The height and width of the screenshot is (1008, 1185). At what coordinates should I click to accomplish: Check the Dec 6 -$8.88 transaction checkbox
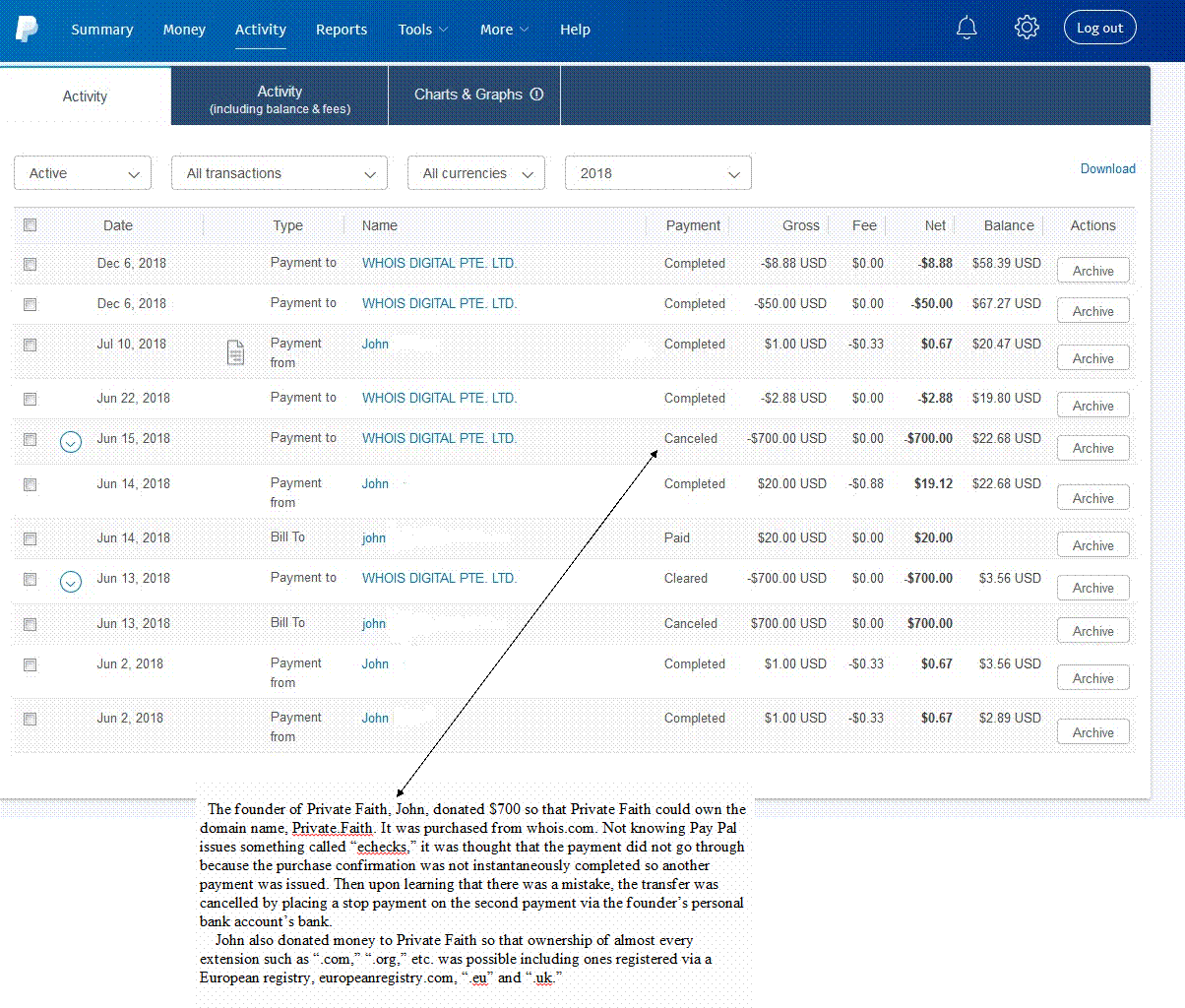coord(31,264)
